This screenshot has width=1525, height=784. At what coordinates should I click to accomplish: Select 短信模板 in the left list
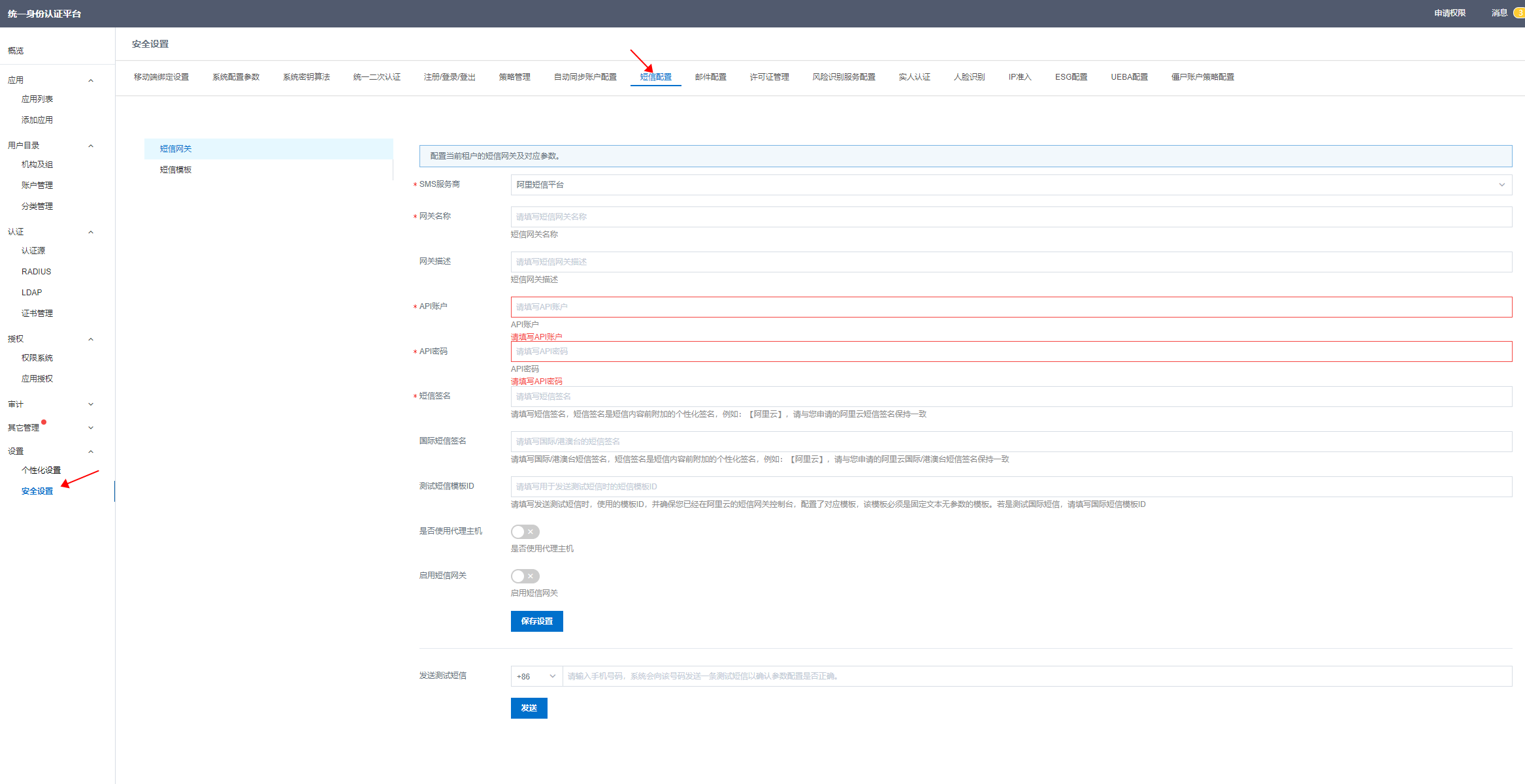[176, 170]
